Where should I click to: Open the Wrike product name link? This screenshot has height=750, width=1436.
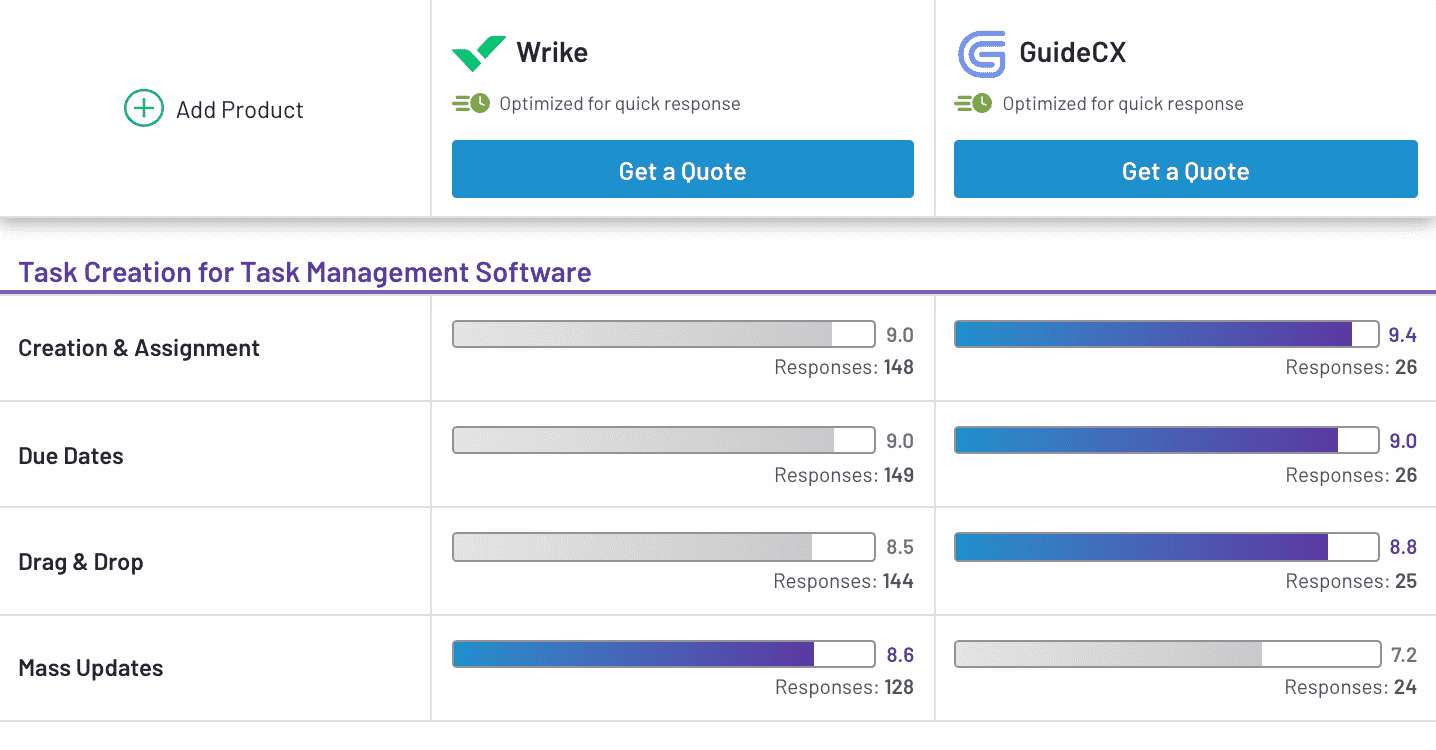(552, 52)
